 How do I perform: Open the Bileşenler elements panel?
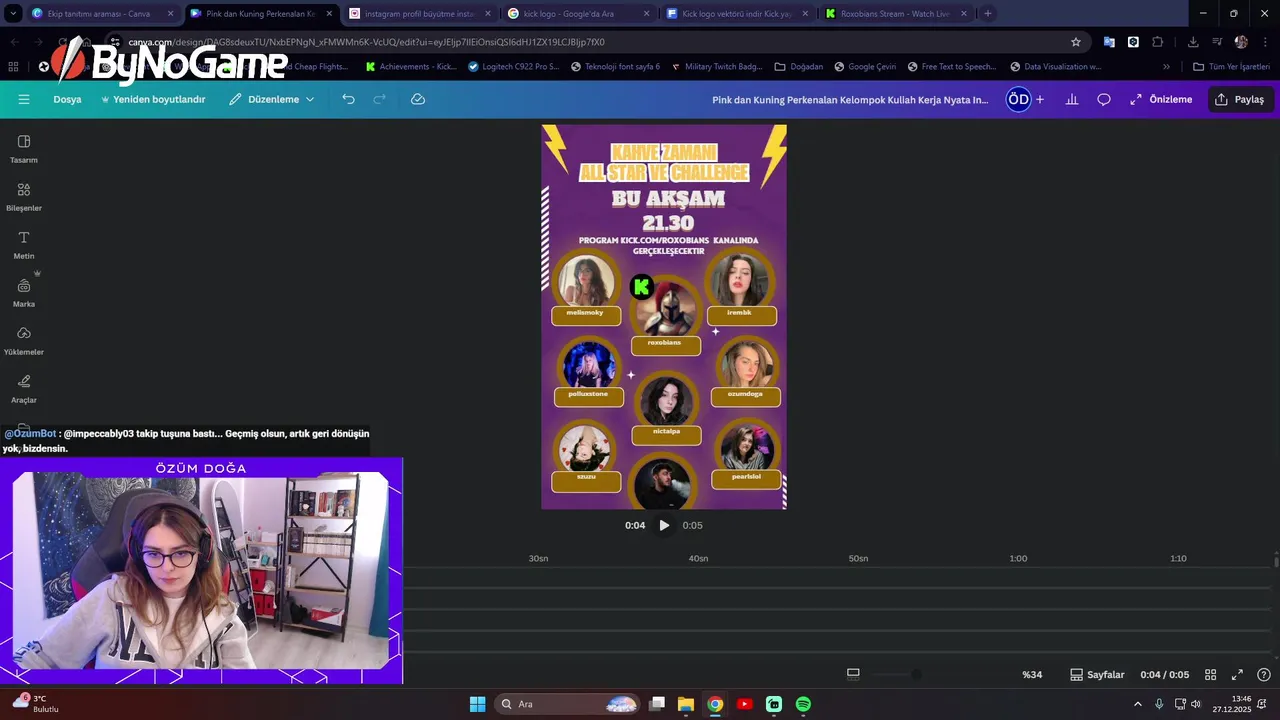(x=24, y=196)
